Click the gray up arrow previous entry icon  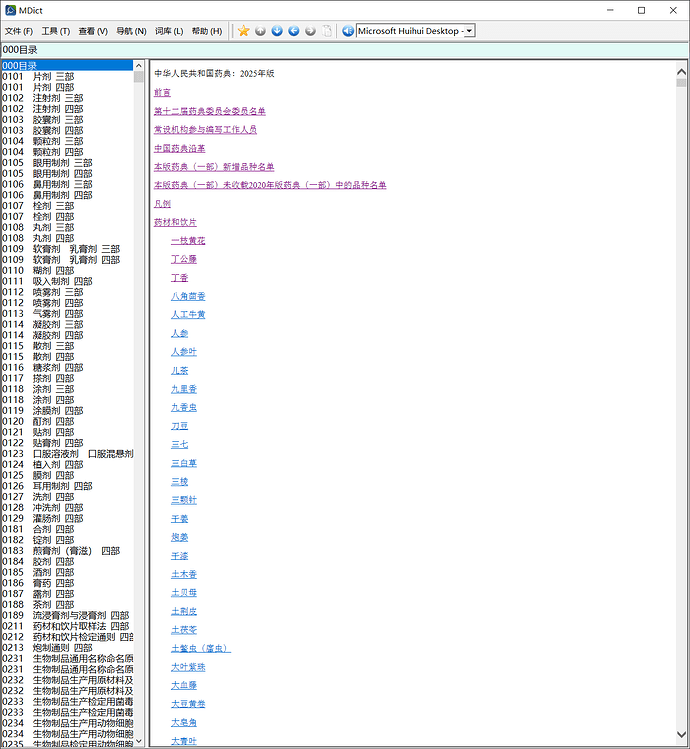260,31
